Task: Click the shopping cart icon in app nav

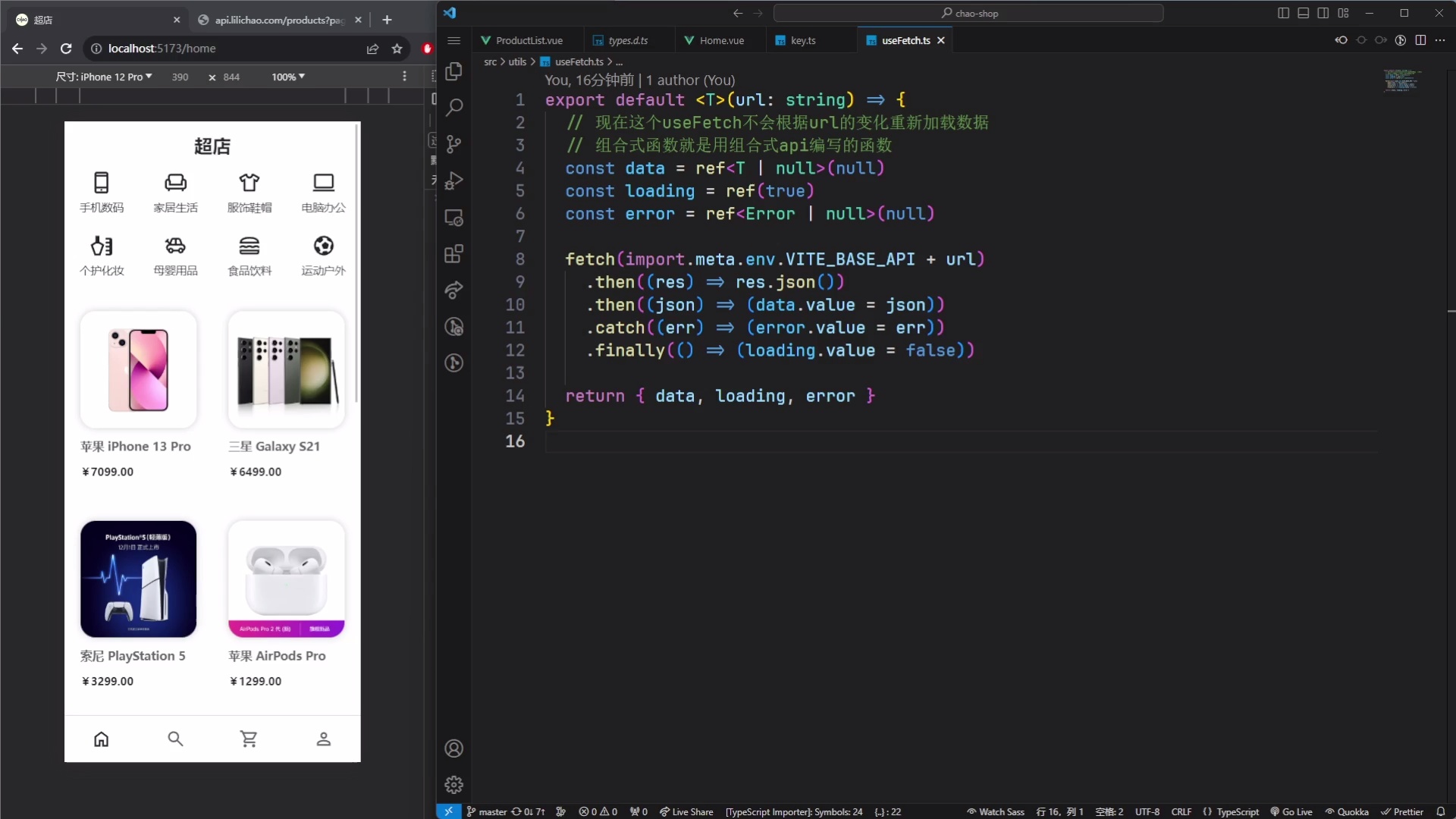Action: (x=249, y=739)
